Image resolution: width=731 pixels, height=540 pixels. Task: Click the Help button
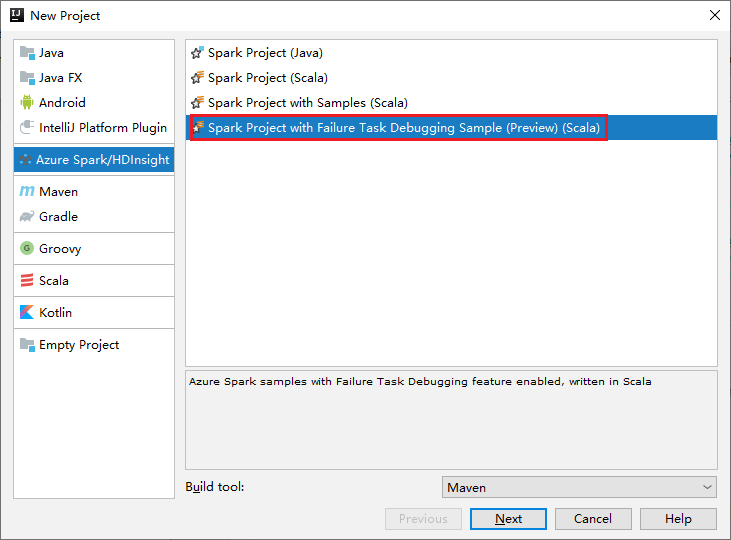pyautogui.click(x=678, y=519)
